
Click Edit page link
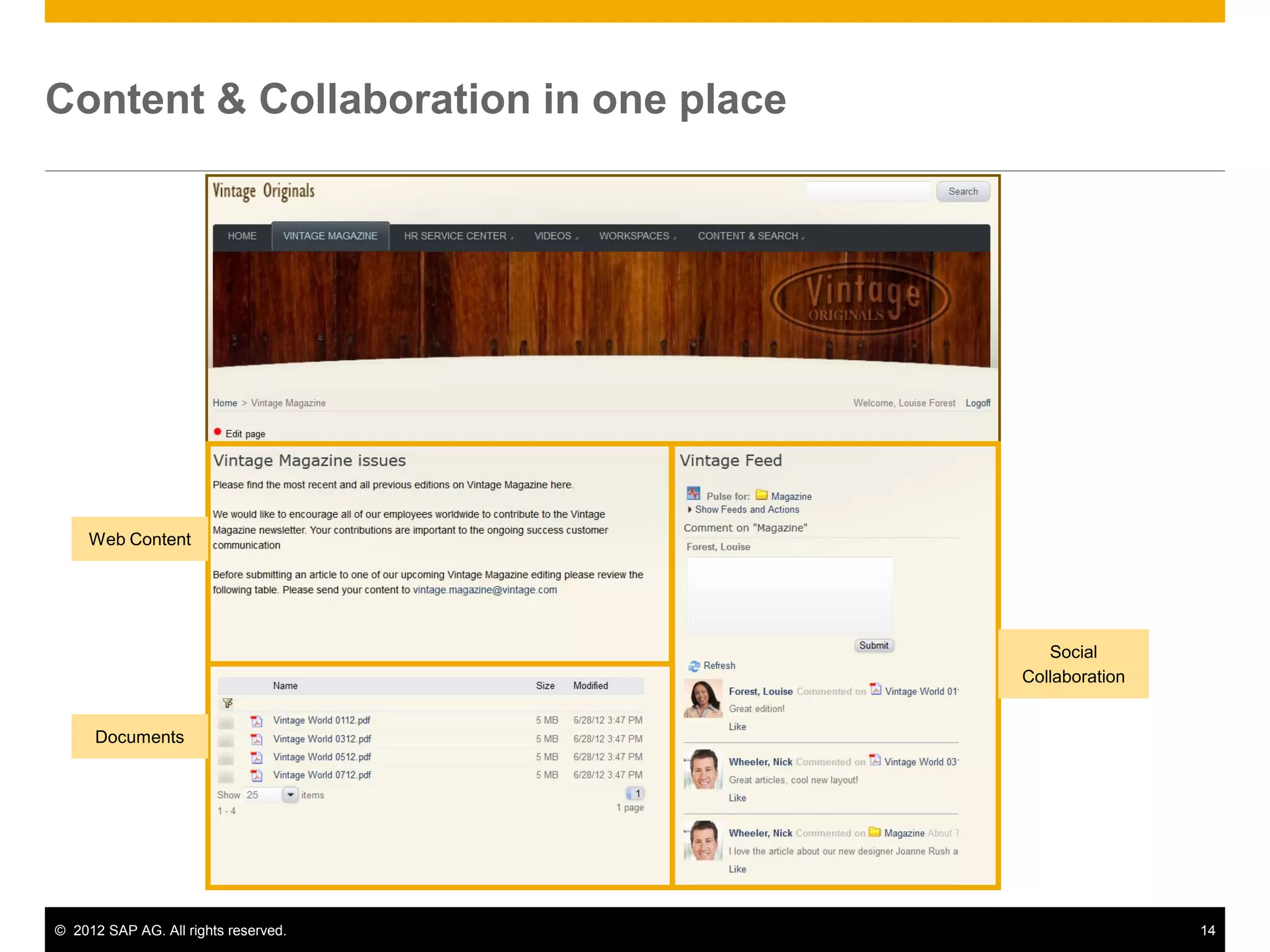coord(245,434)
